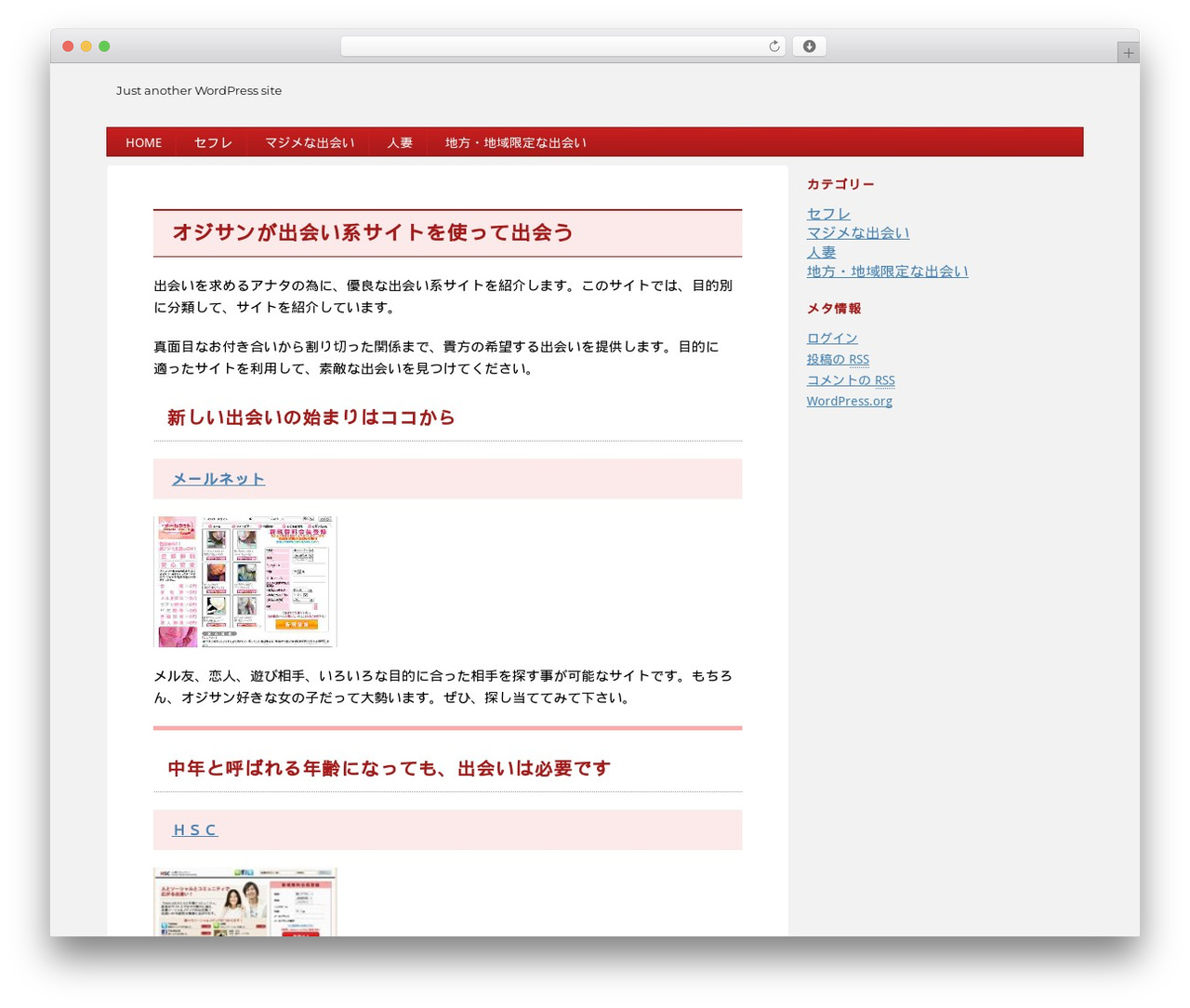The image size is (1190, 1008).
Task: Click heading 新しい出会いの始まりはココから
Action: pyautogui.click(x=311, y=418)
